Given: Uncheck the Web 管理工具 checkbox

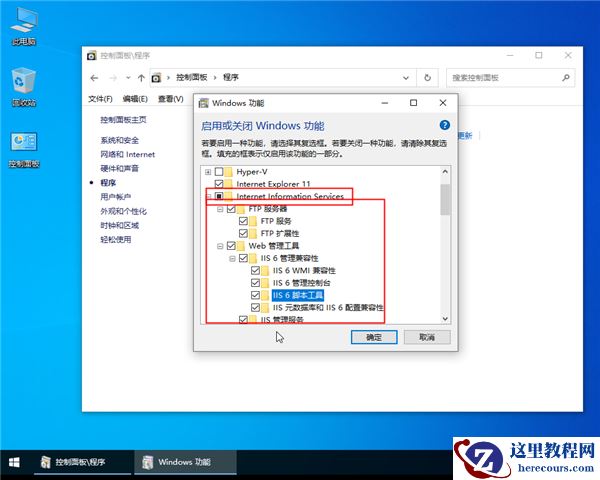Looking at the screenshot, I should pyautogui.click(x=231, y=246).
